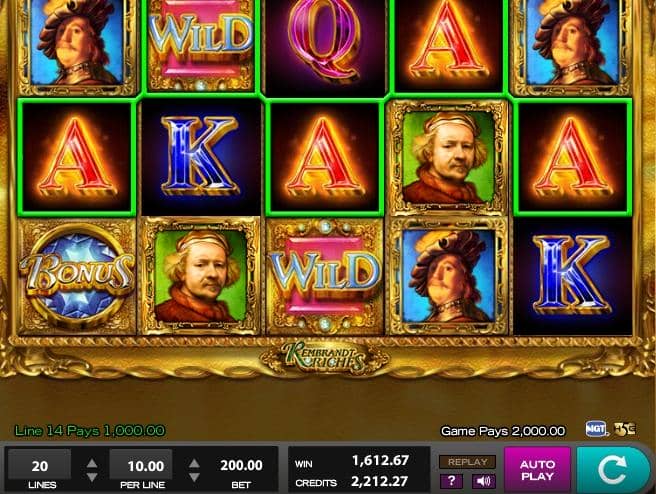656x494 pixels.
Task: Click the Line 14 Pays message
Action: pos(90,430)
